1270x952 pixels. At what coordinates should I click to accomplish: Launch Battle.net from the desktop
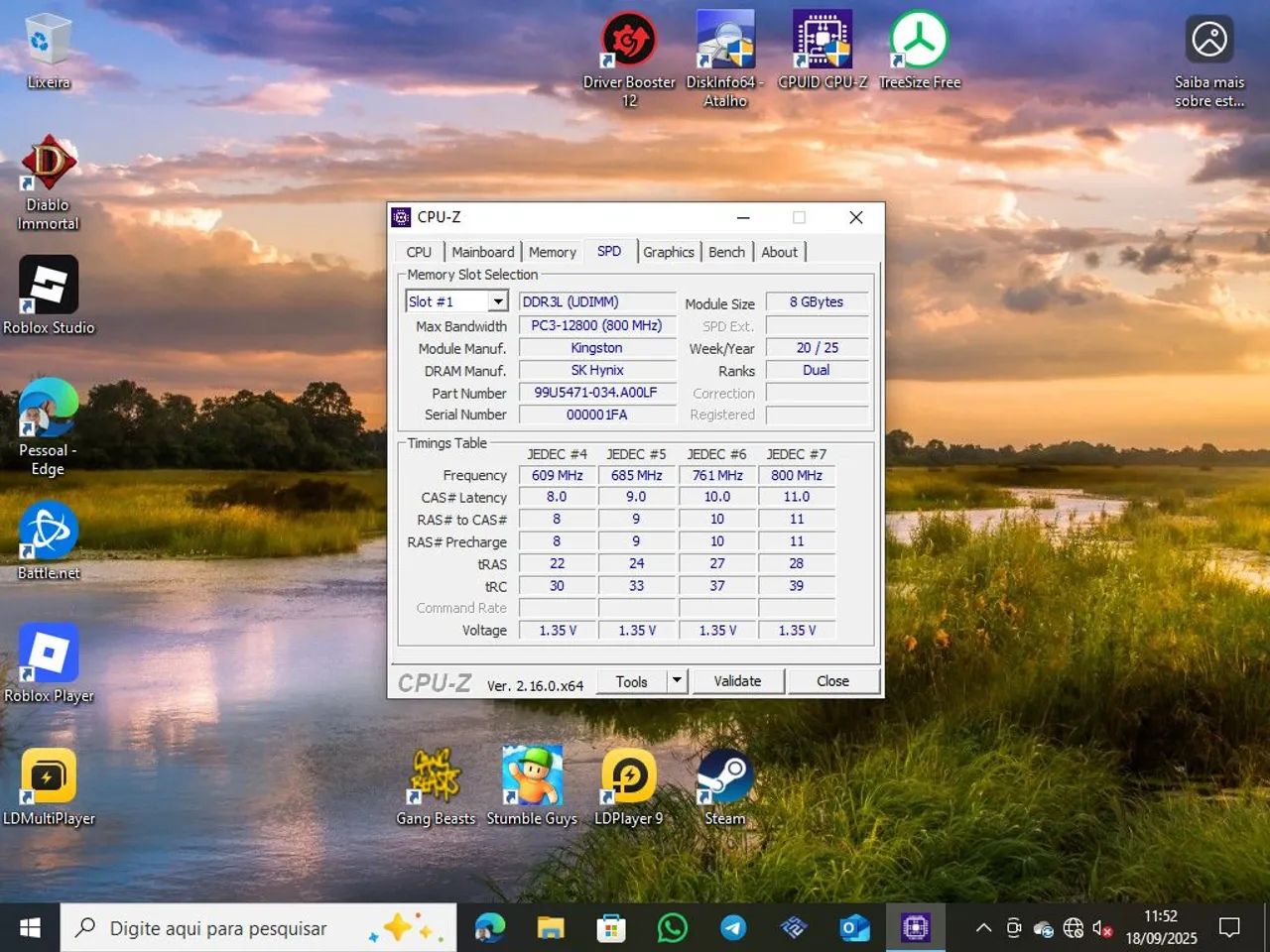(x=47, y=531)
